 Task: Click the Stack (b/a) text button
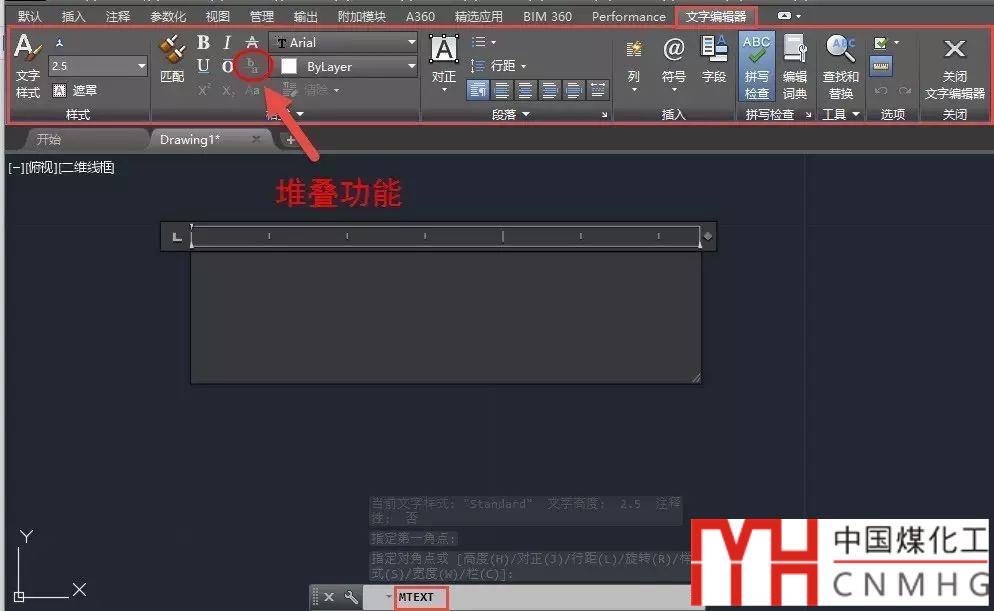[x=253, y=67]
